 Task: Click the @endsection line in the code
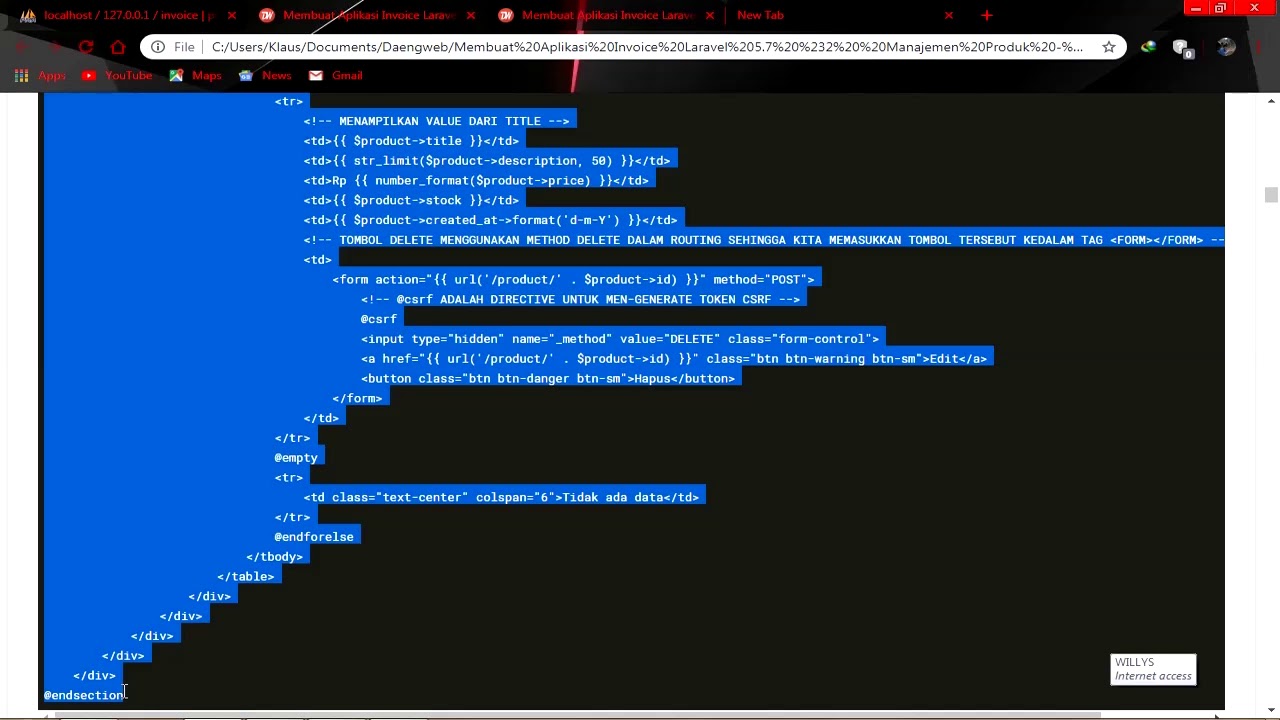point(84,695)
